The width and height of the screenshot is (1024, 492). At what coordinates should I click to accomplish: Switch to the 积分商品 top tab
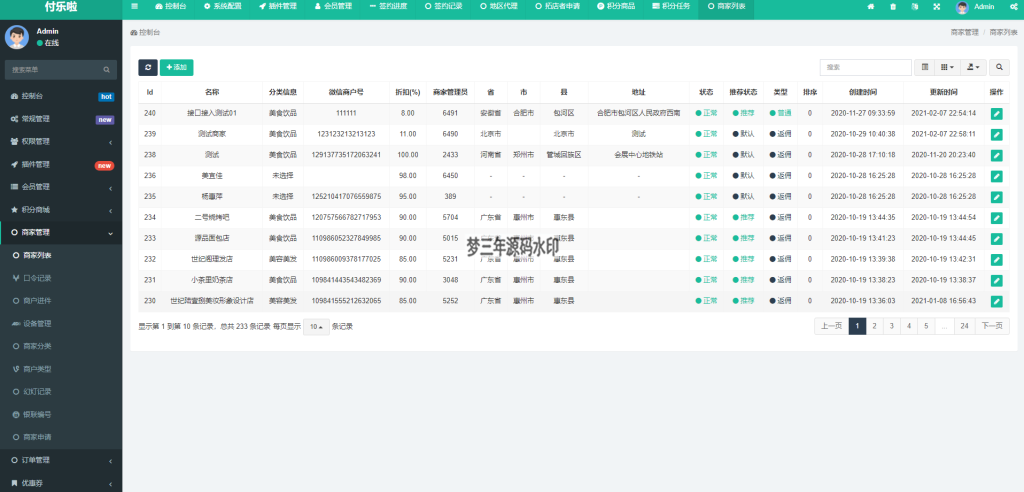click(x=616, y=7)
